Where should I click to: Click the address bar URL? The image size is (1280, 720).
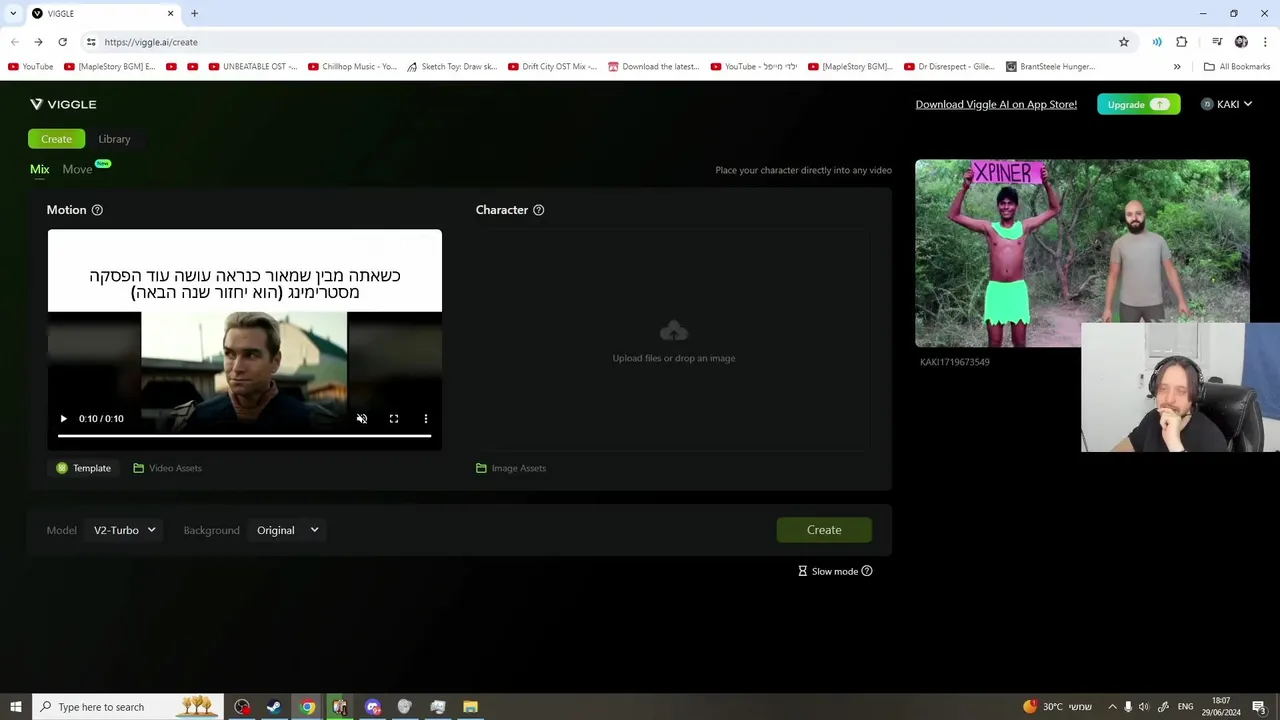[151, 42]
